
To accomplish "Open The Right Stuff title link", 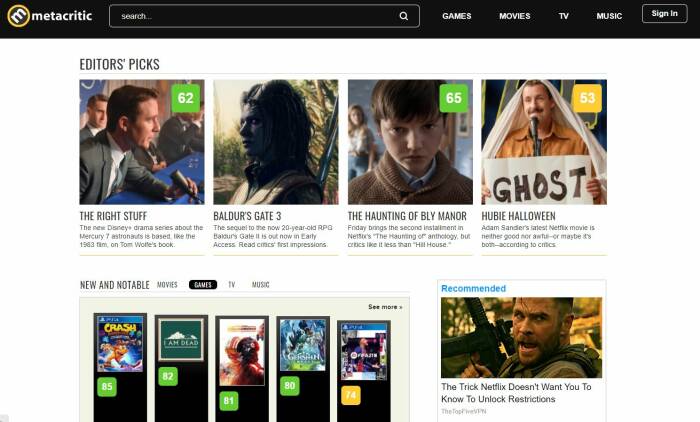I will [x=113, y=216].
